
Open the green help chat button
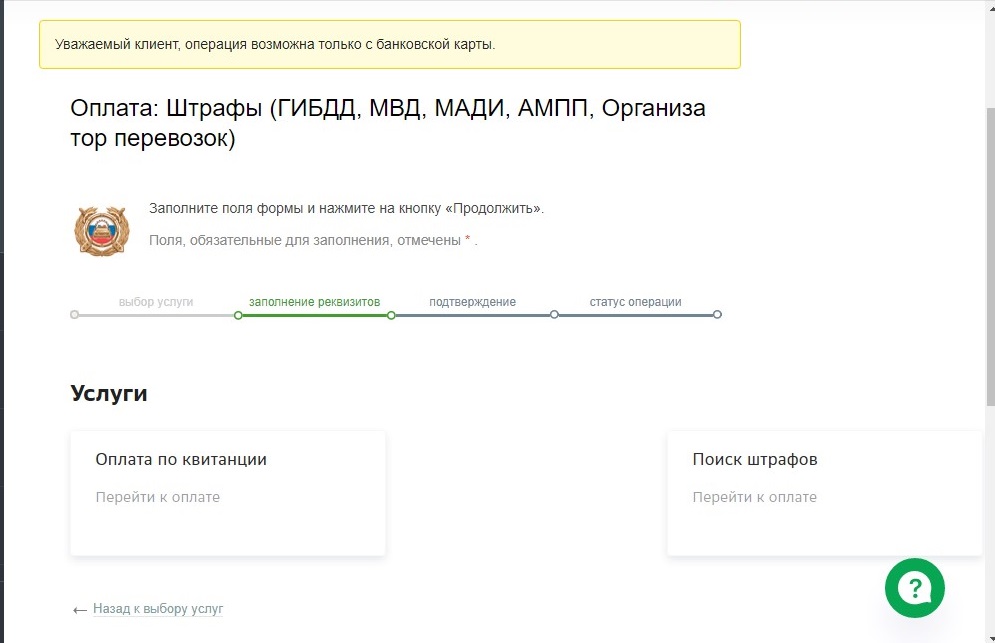914,587
